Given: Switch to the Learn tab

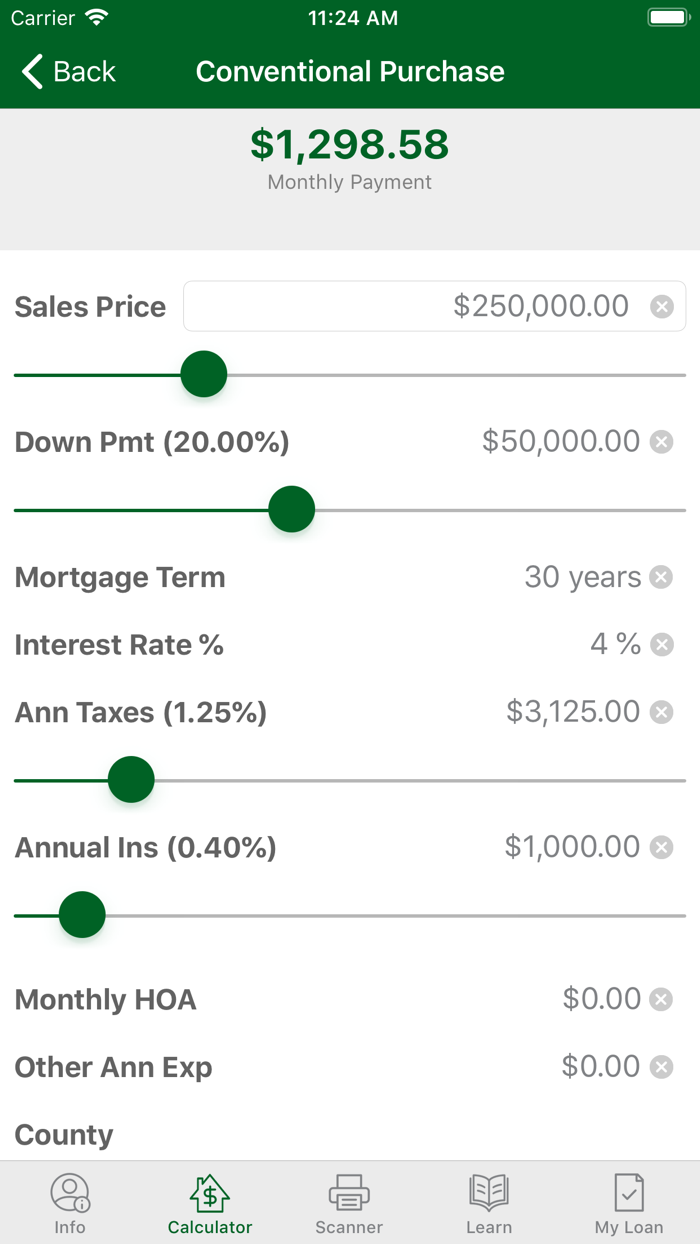Looking at the screenshot, I should pos(489,1202).
